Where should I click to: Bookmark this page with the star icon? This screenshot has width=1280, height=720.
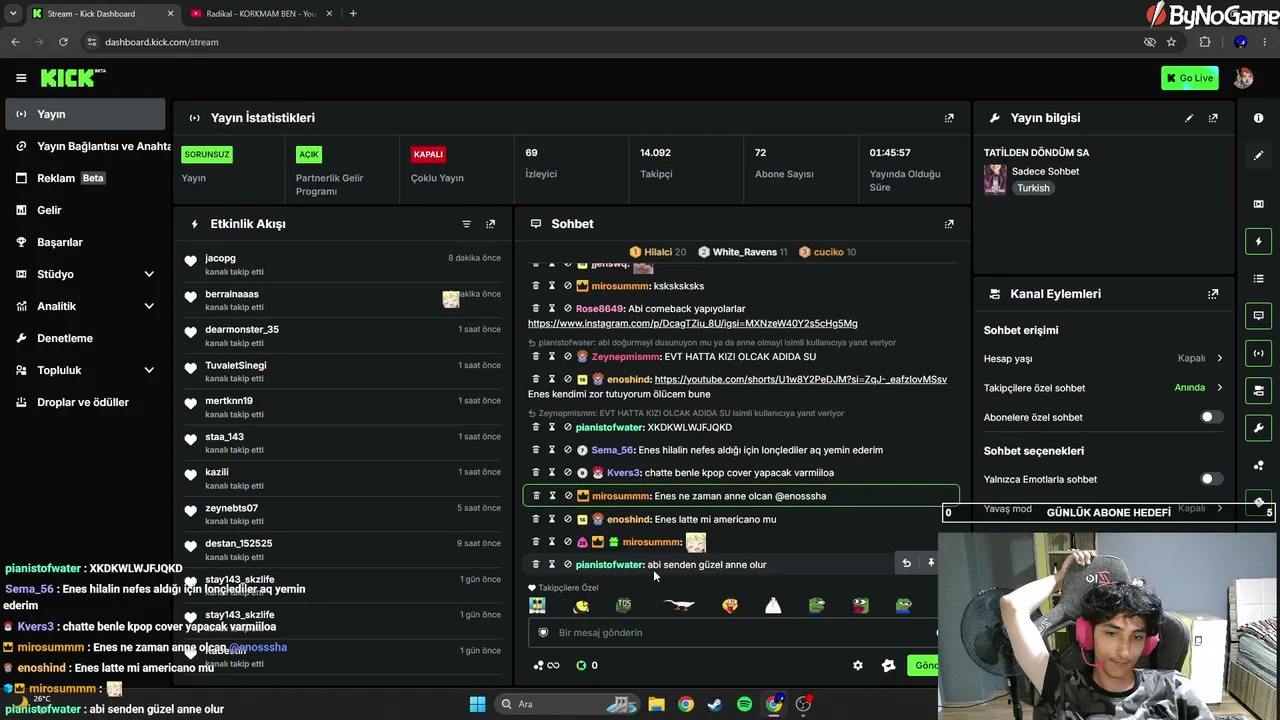pos(1171,42)
